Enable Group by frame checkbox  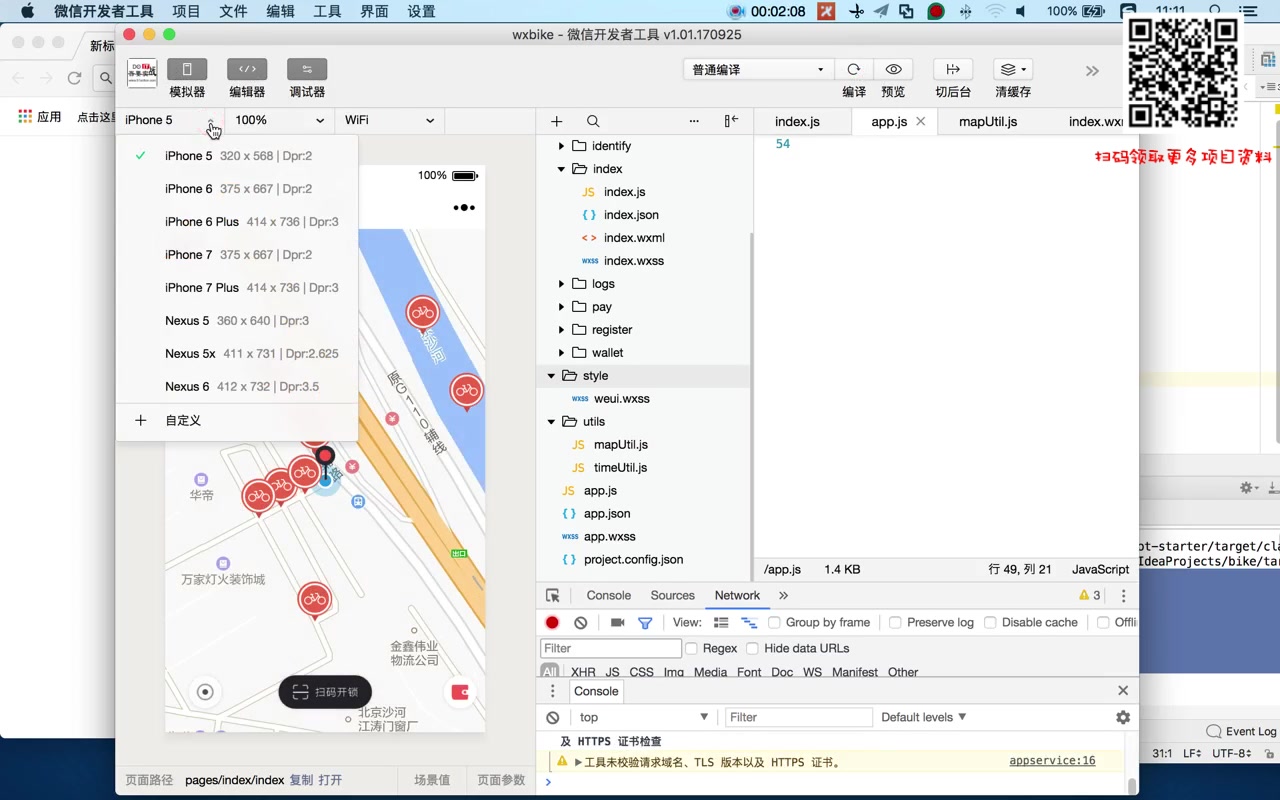pyautogui.click(x=774, y=622)
